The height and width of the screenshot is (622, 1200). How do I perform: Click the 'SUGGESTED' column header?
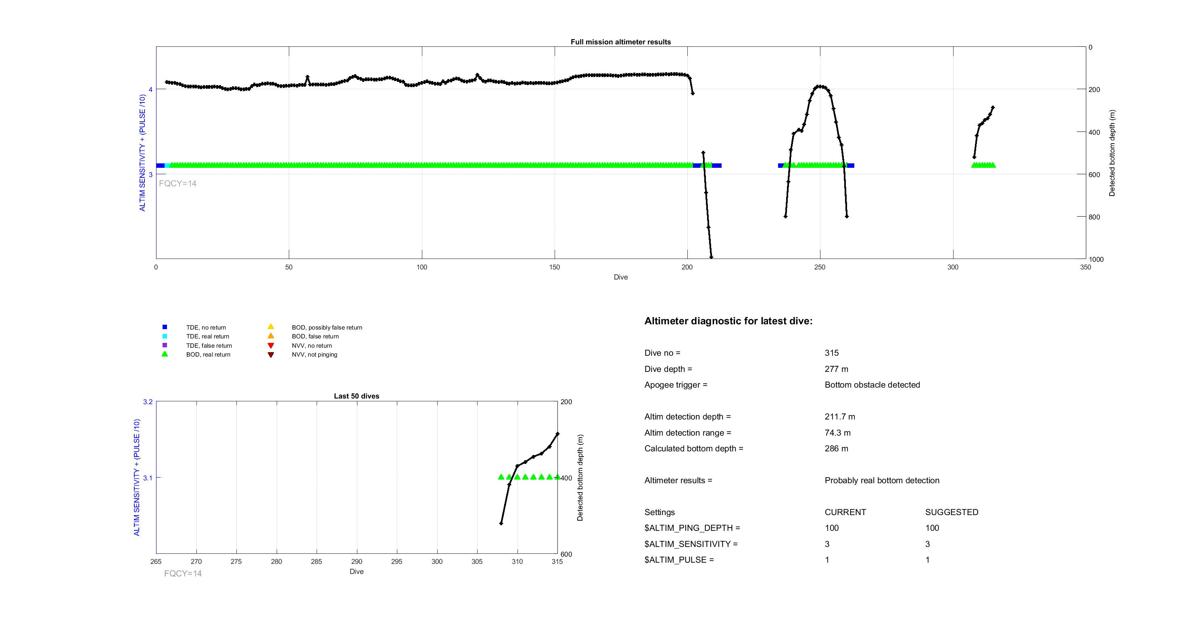click(x=952, y=513)
